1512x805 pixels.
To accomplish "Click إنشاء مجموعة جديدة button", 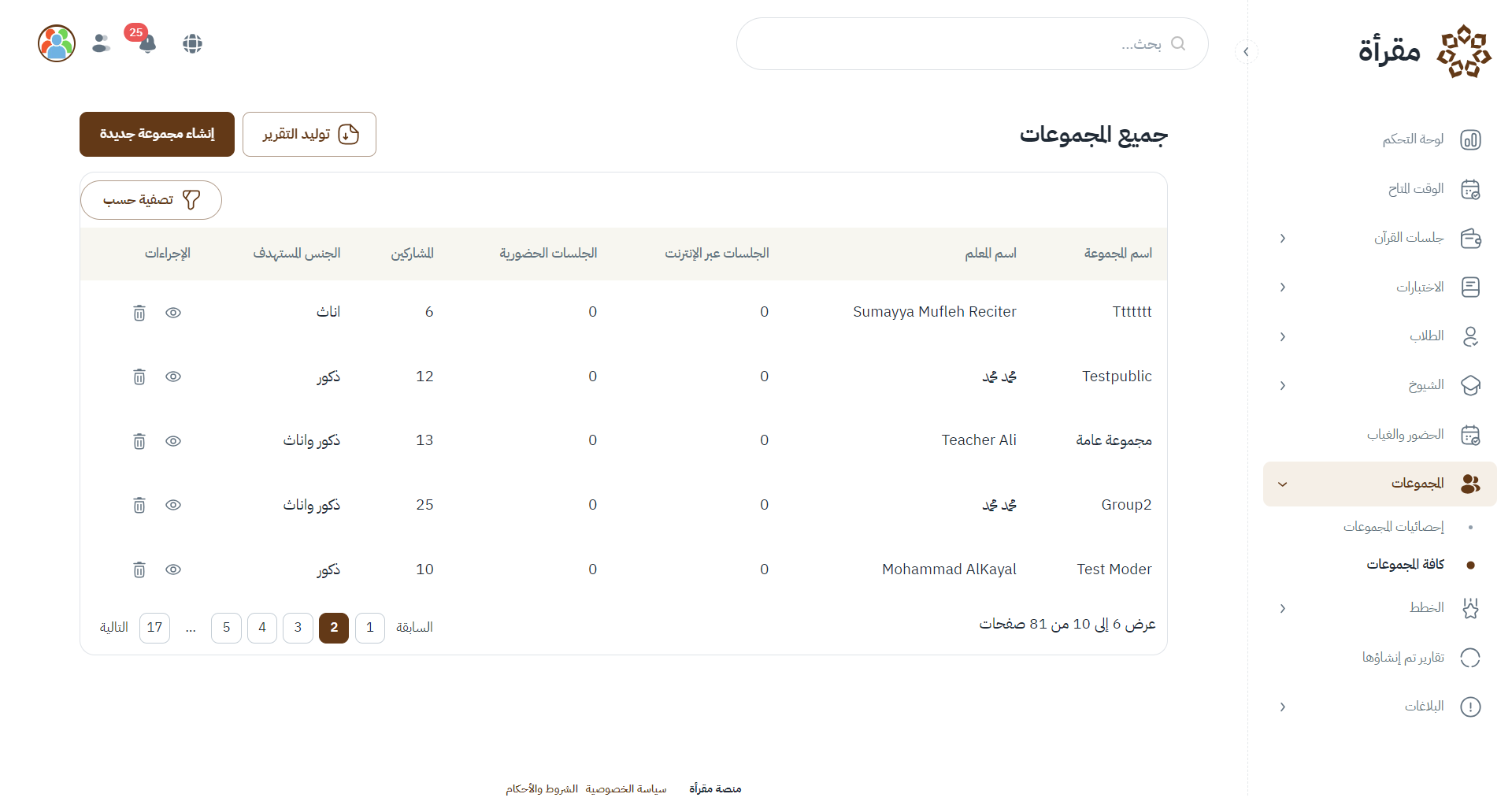I will [157, 134].
